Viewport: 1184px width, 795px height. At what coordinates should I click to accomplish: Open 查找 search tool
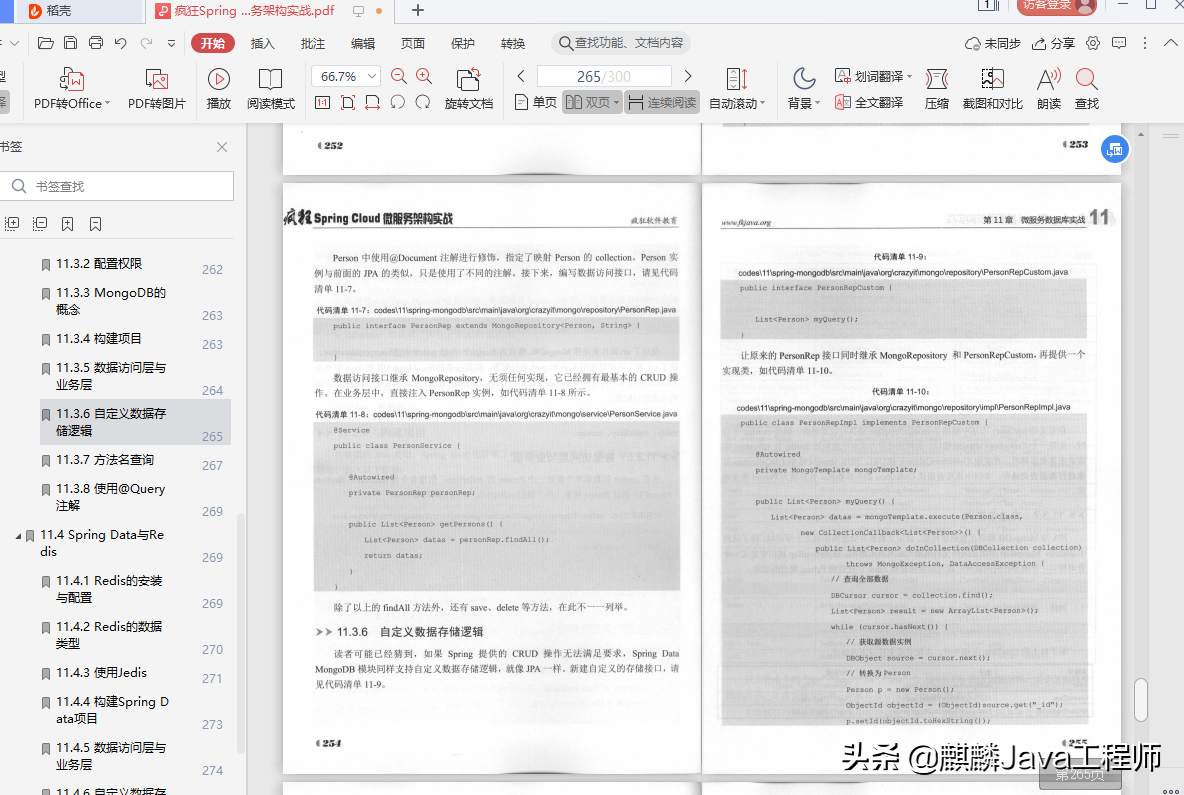click(x=1087, y=88)
